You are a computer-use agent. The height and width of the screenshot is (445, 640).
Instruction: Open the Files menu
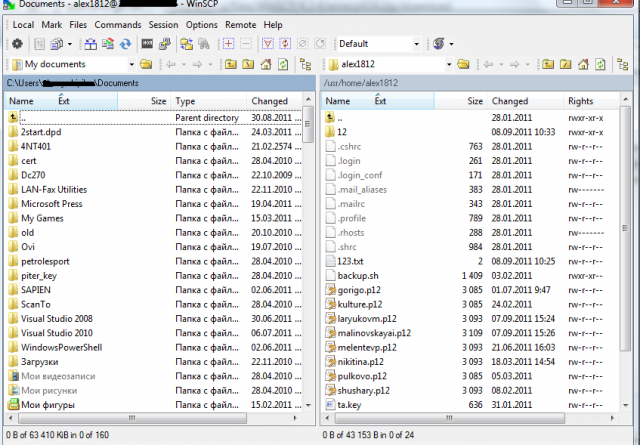pyautogui.click(x=78, y=25)
